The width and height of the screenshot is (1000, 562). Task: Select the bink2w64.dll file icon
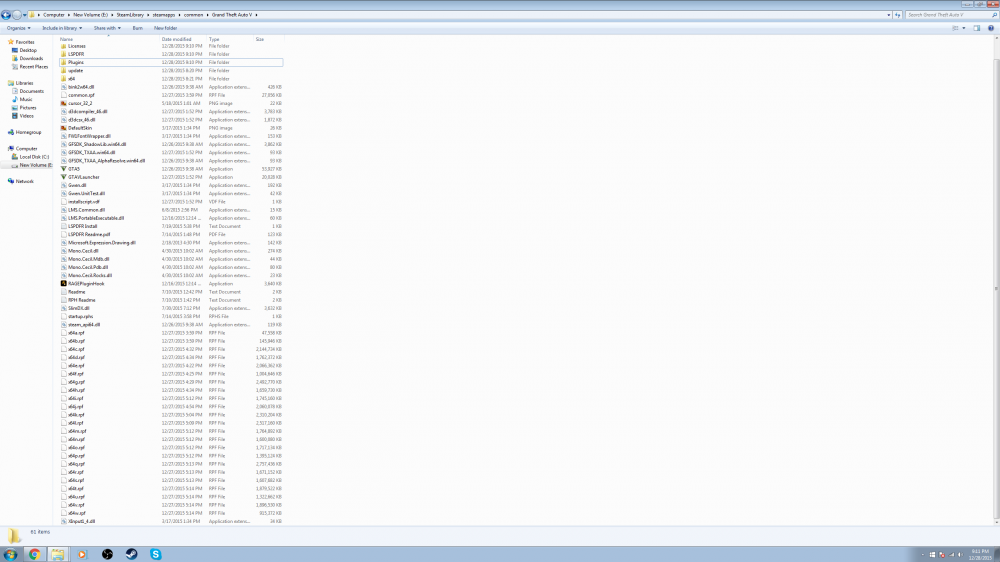64,87
